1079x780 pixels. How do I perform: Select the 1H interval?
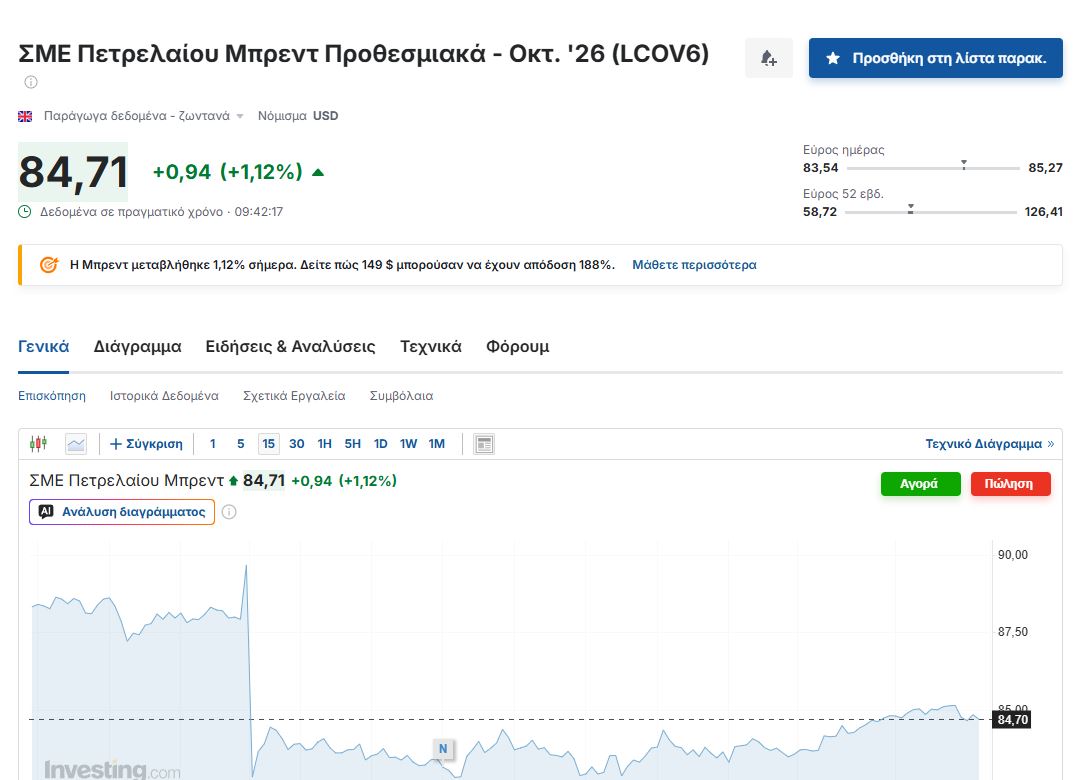point(325,444)
